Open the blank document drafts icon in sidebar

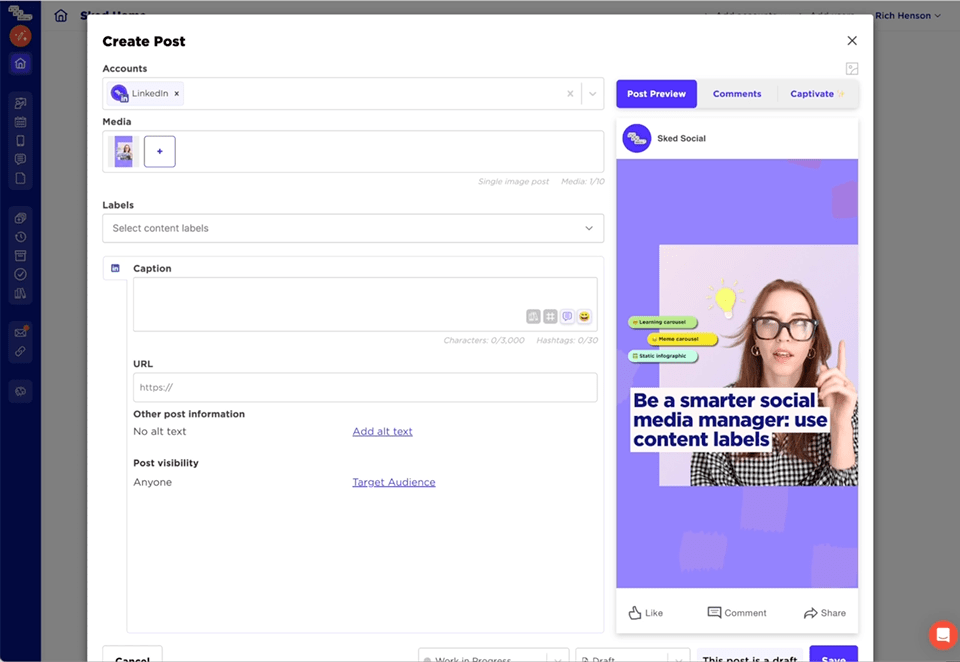20,179
